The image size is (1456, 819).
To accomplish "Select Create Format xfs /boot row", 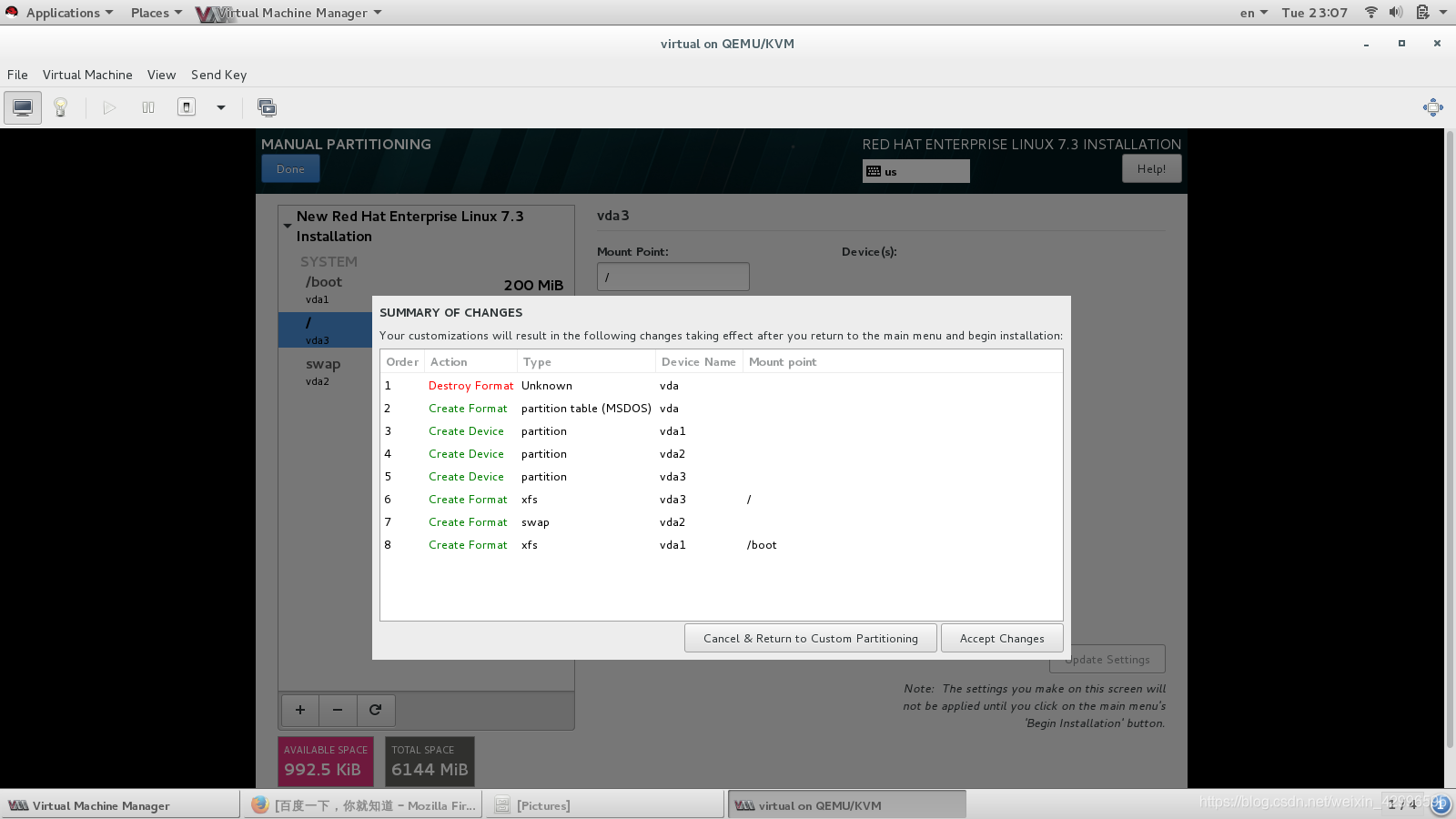I will coord(721,545).
